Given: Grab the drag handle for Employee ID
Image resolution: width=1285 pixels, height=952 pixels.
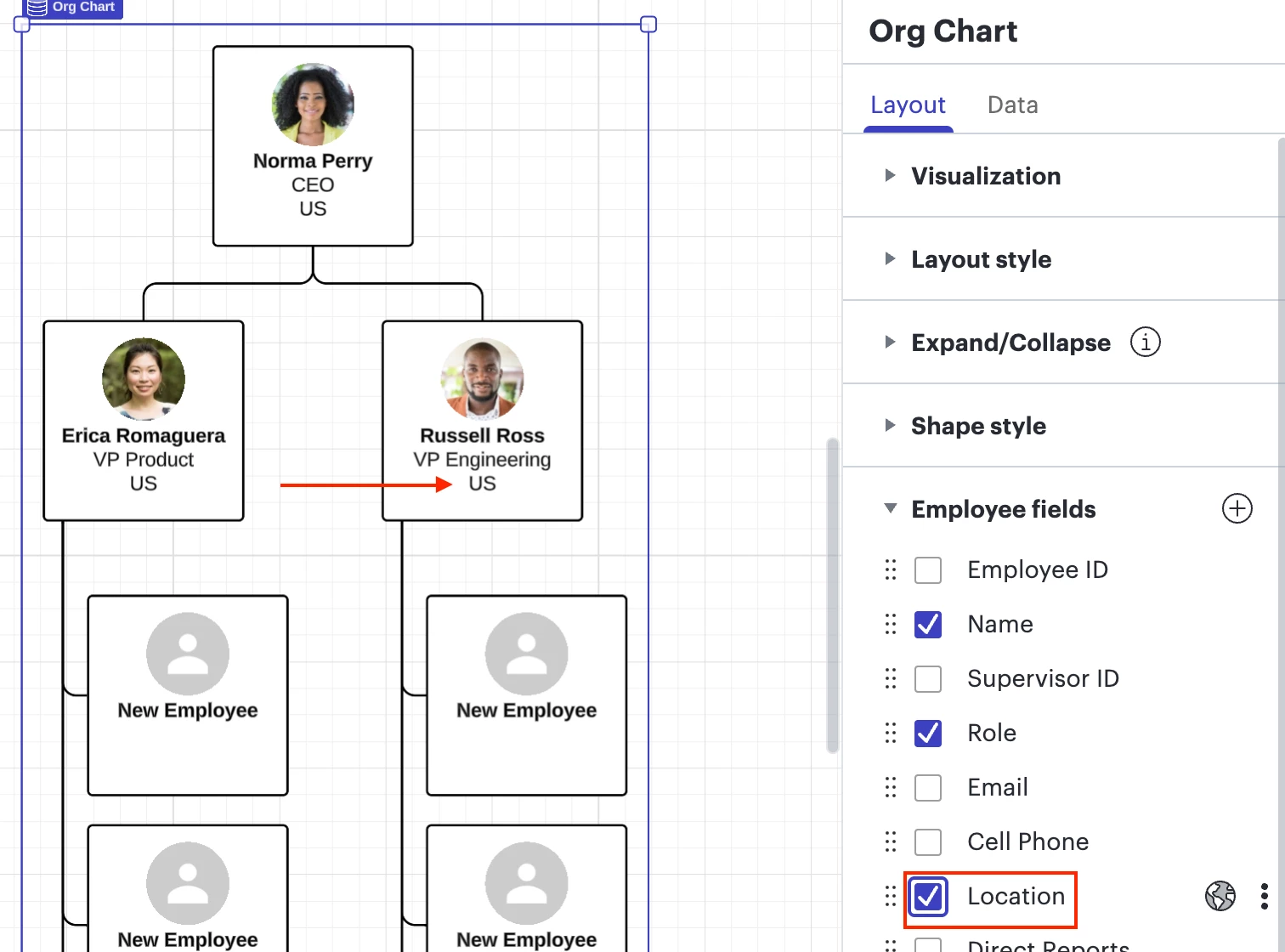Looking at the screenshot, I should pos(890,569).
